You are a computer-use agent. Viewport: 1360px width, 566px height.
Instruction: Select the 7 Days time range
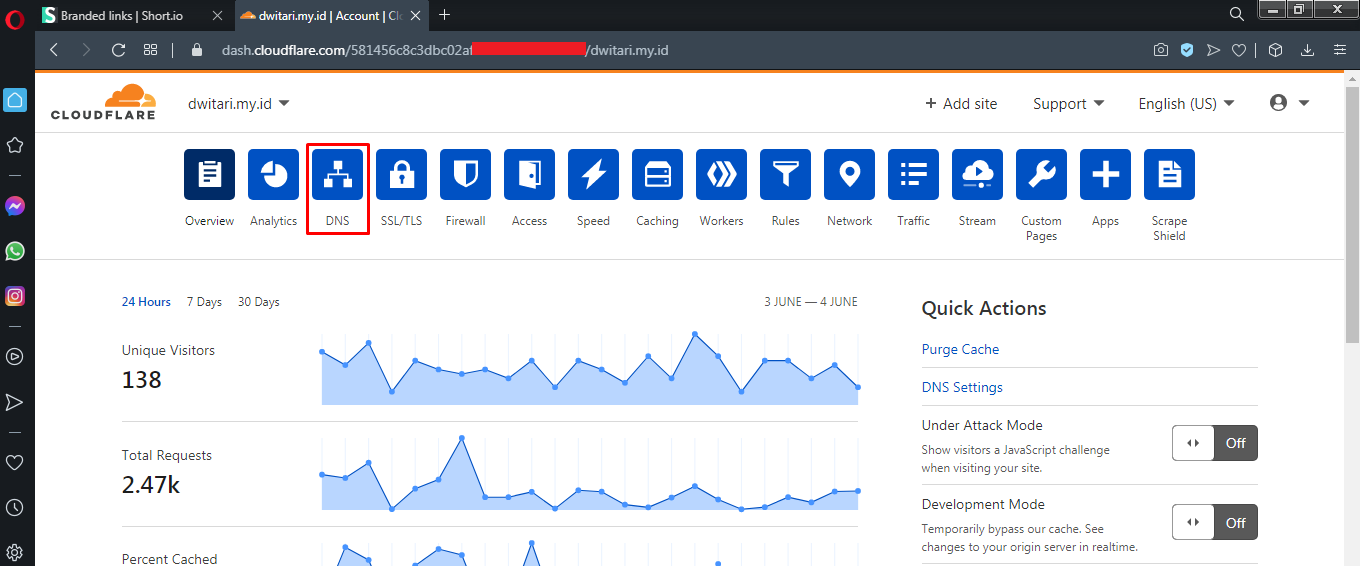204,302
